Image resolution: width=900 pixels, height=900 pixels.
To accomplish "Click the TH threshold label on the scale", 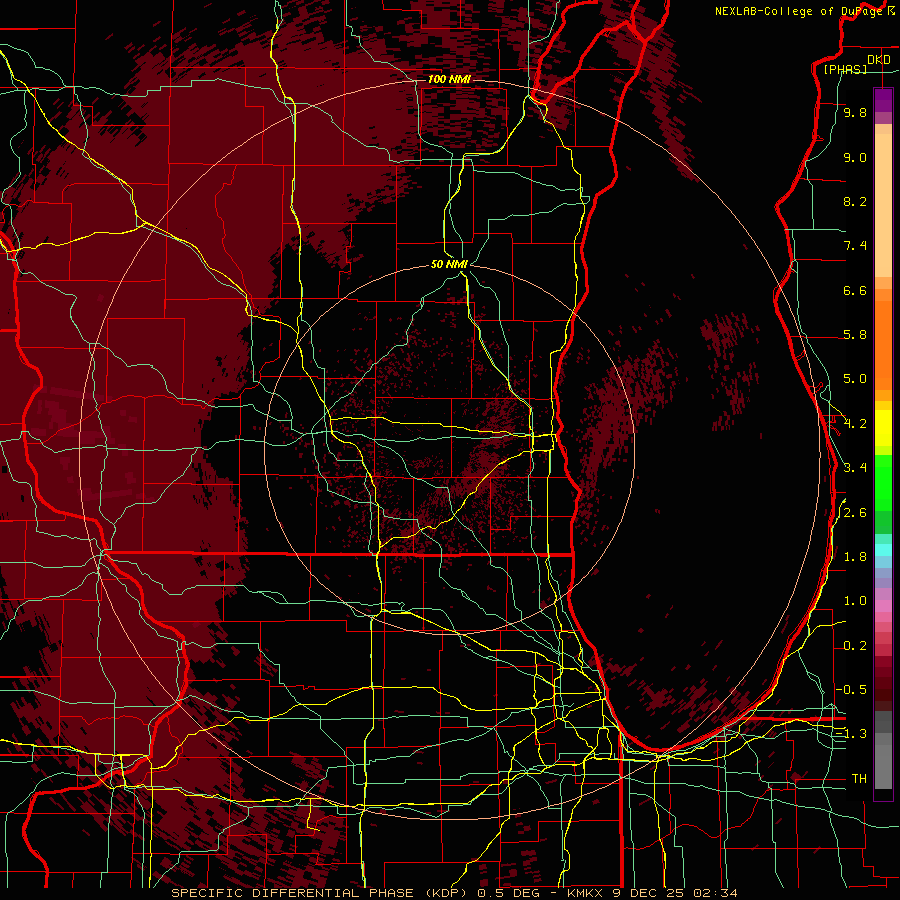I will pyautogui.click(x=859, y=779).
